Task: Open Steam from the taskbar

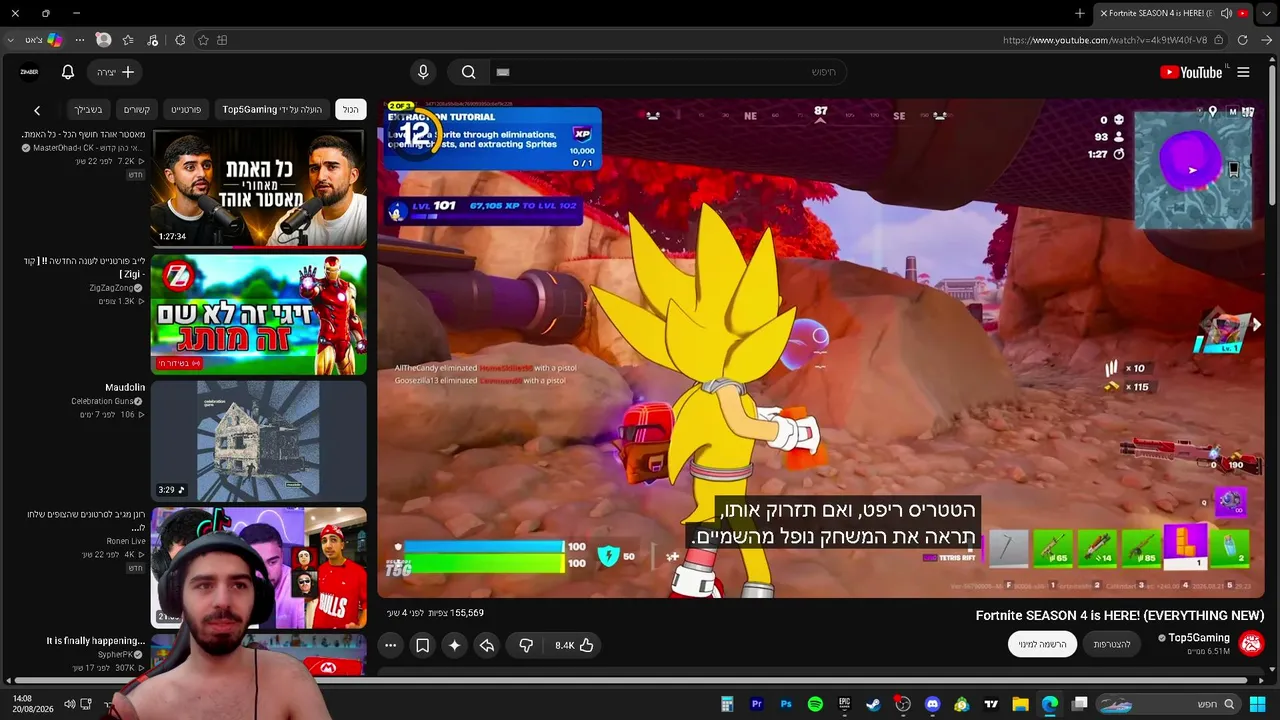Action: (x=874, y=704)
